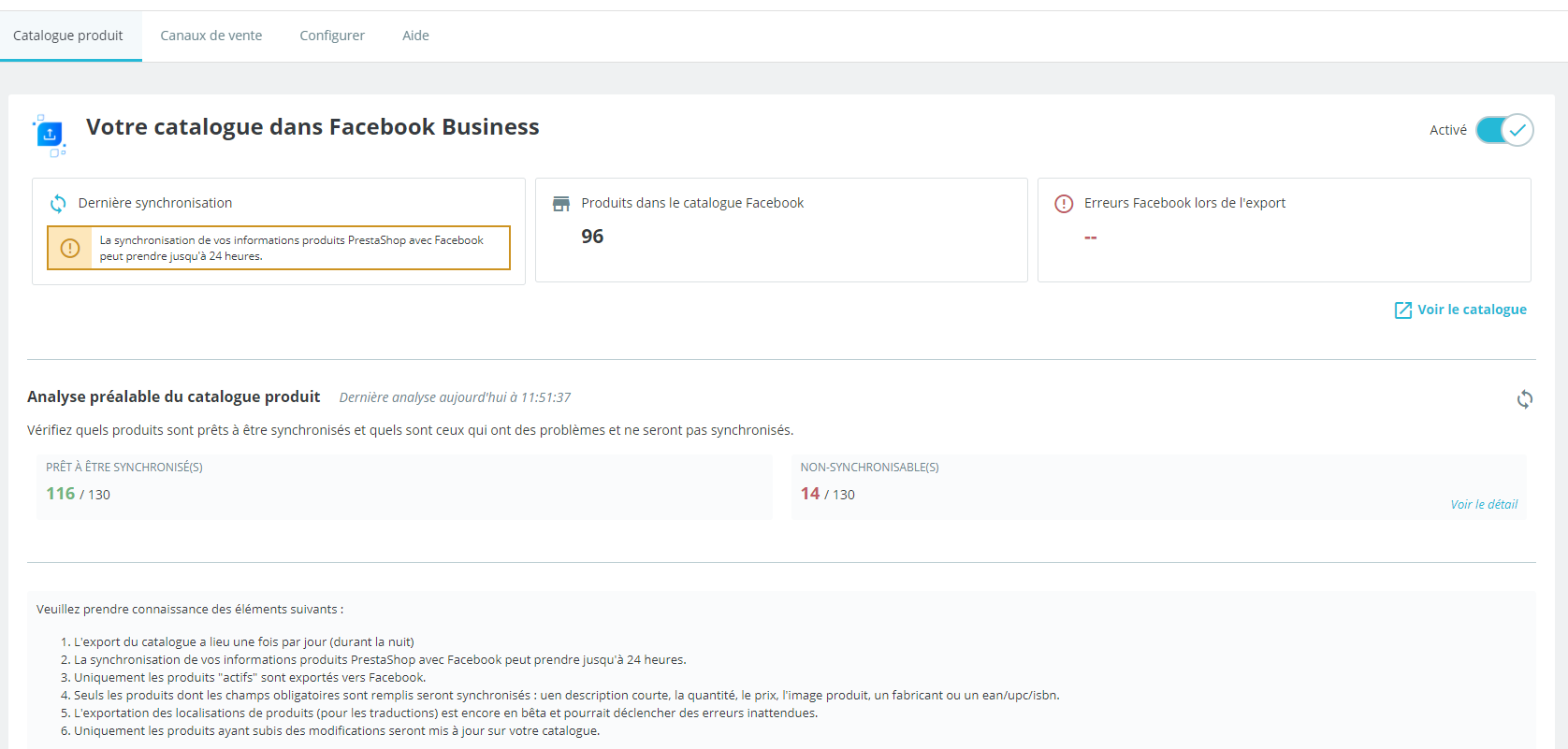The width and height of the screenshot is (1568, 749).
Task: Click the orange warning icon in sync notice
Action: coord(70,248)
